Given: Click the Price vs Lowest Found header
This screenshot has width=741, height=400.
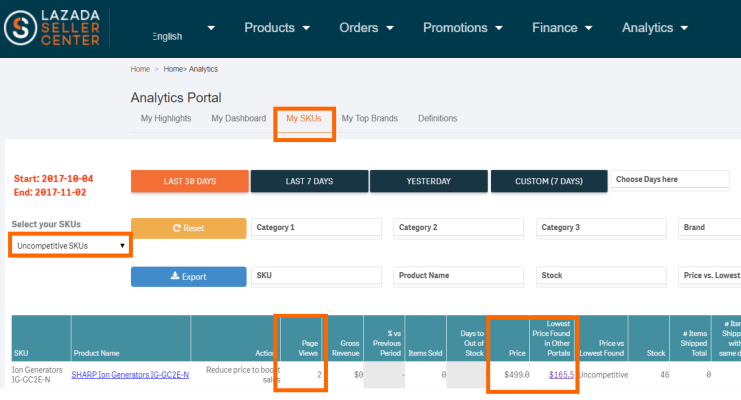Looking at the screenshot, I should point(603,339).
